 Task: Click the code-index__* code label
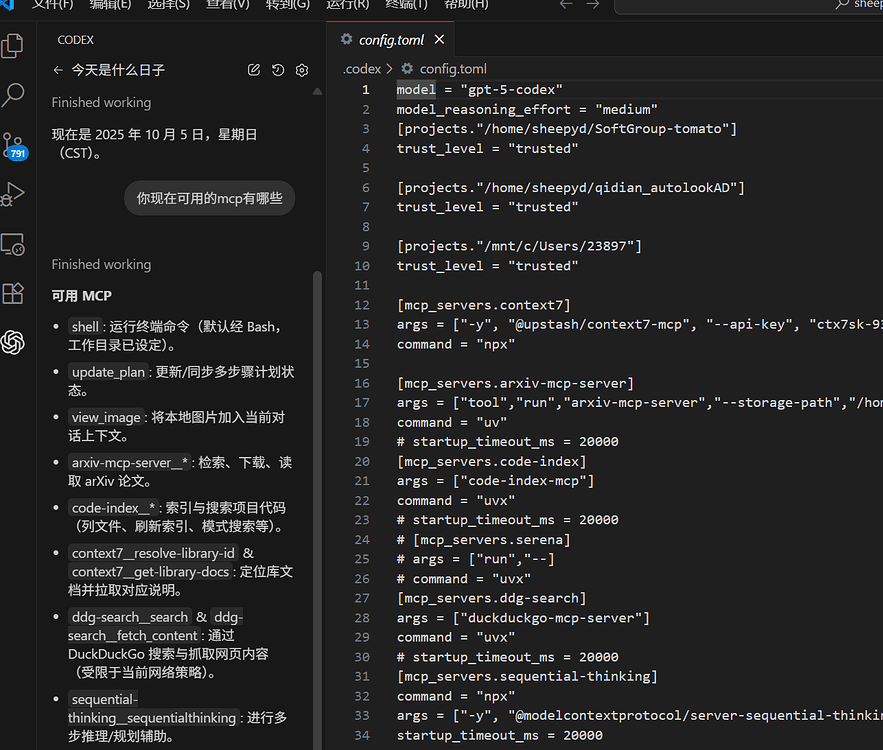point(113,508)
